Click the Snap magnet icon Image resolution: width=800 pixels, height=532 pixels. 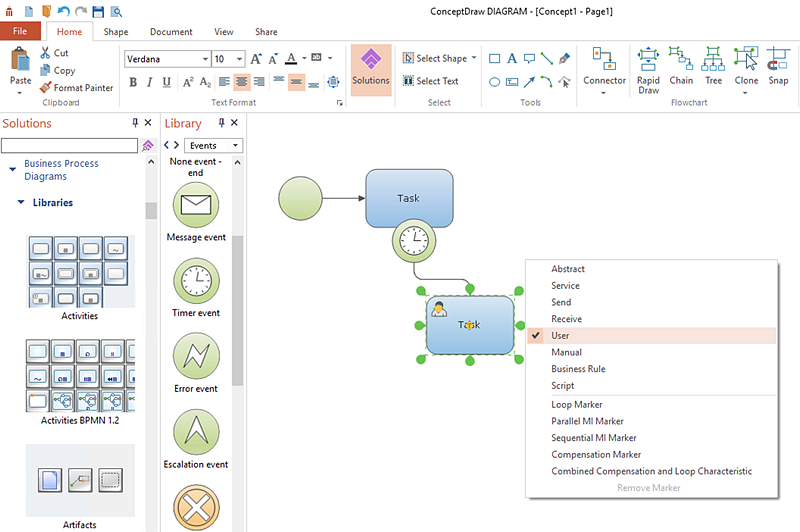778,66
